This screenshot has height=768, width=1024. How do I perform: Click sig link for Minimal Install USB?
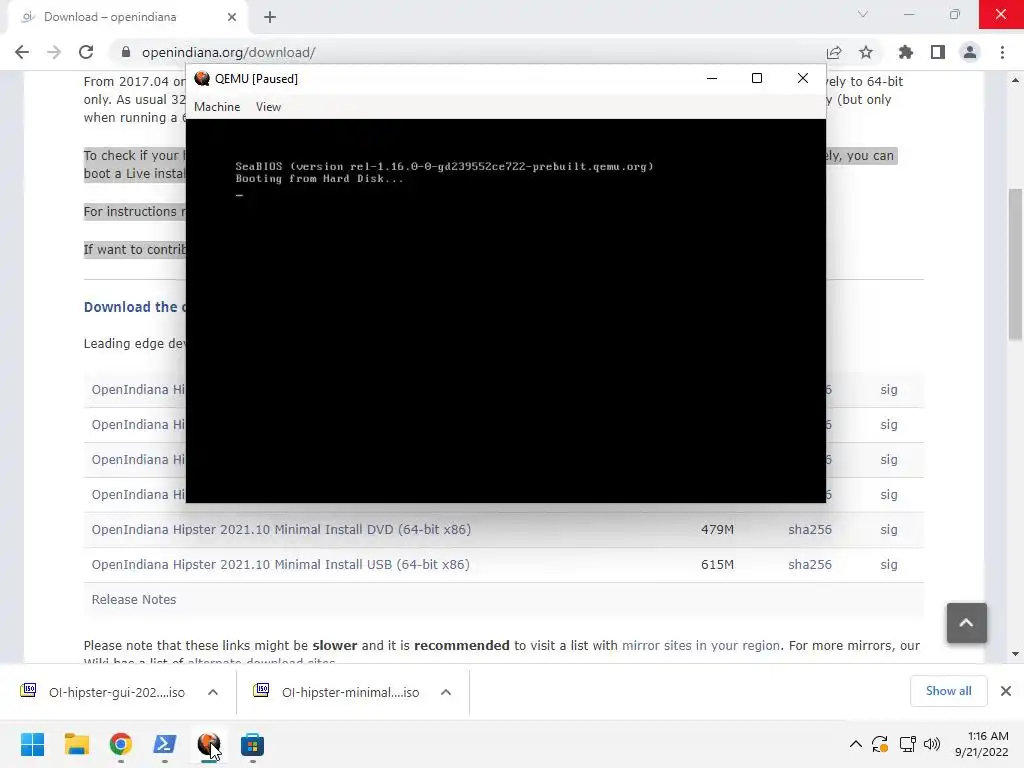coord(889,565)
